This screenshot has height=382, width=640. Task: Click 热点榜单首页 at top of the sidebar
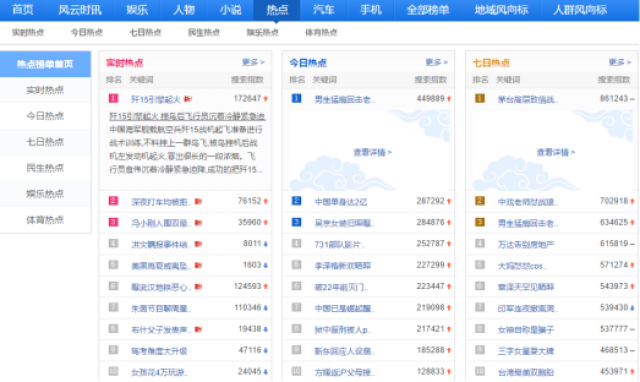click(x=45, y=64)
